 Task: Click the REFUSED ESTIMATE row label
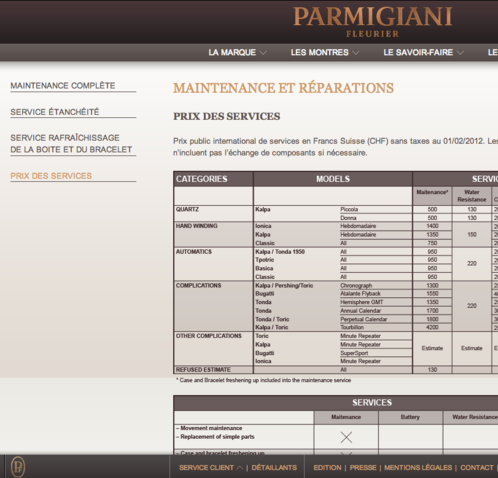[203, 370]
